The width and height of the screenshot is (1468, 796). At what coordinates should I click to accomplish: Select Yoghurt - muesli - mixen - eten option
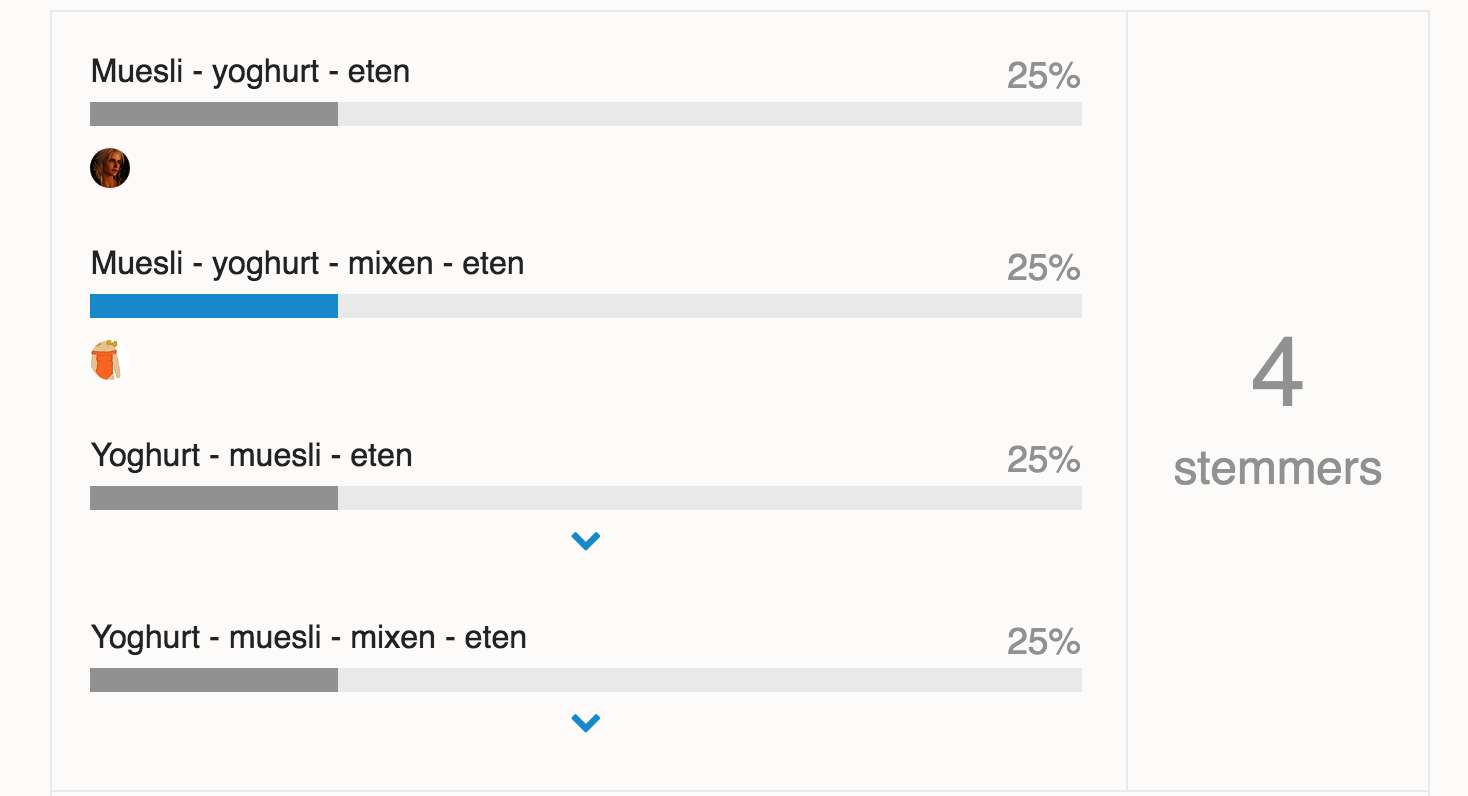pyautogui.click(x=308, y=638)
